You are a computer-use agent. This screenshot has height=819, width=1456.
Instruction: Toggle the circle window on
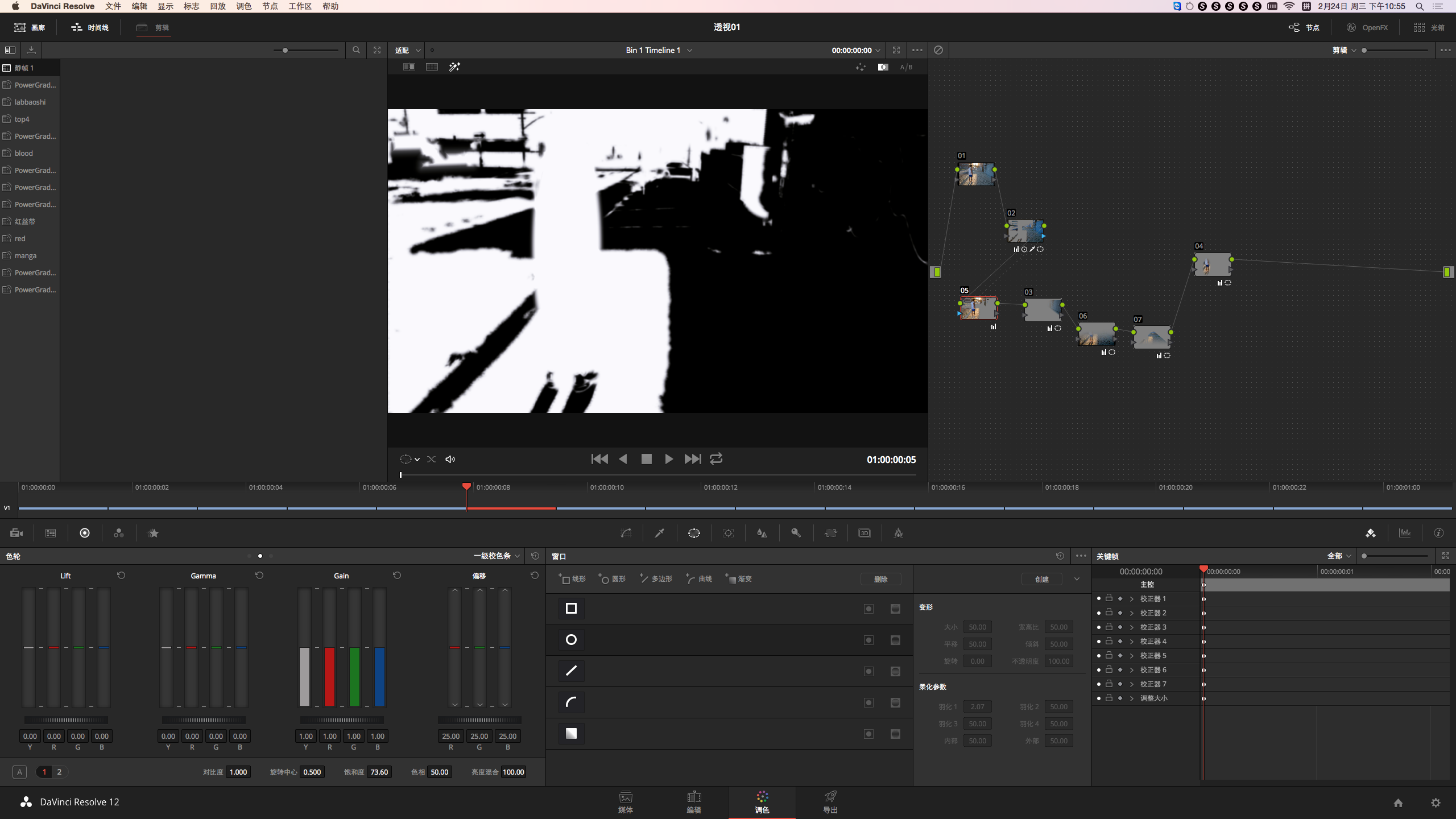tap(571, 640)
